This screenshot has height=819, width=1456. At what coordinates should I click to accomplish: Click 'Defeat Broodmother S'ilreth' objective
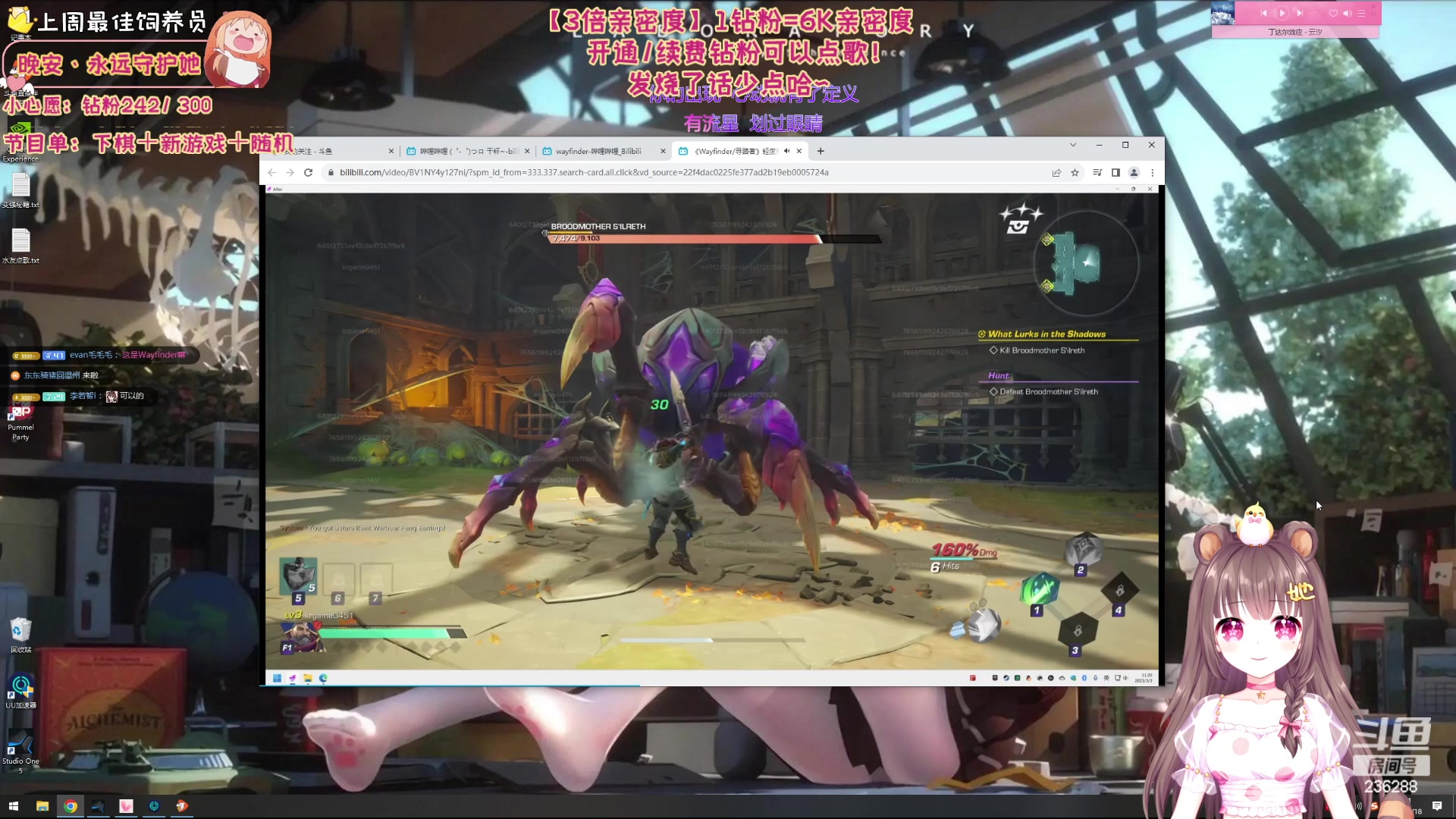click(x=1049, y=392)
